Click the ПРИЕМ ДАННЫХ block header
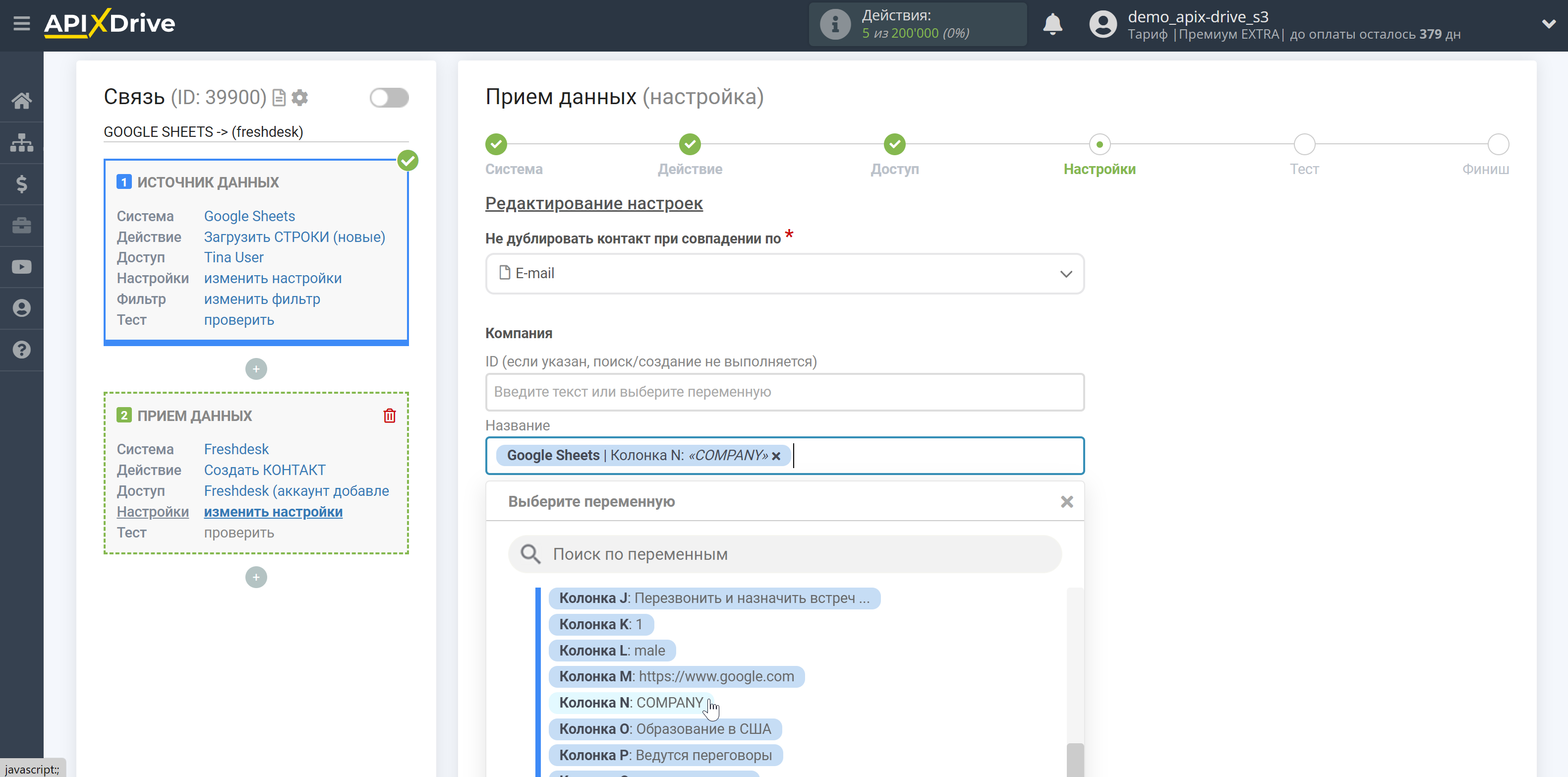The image size is (1568, 777). 194,416
